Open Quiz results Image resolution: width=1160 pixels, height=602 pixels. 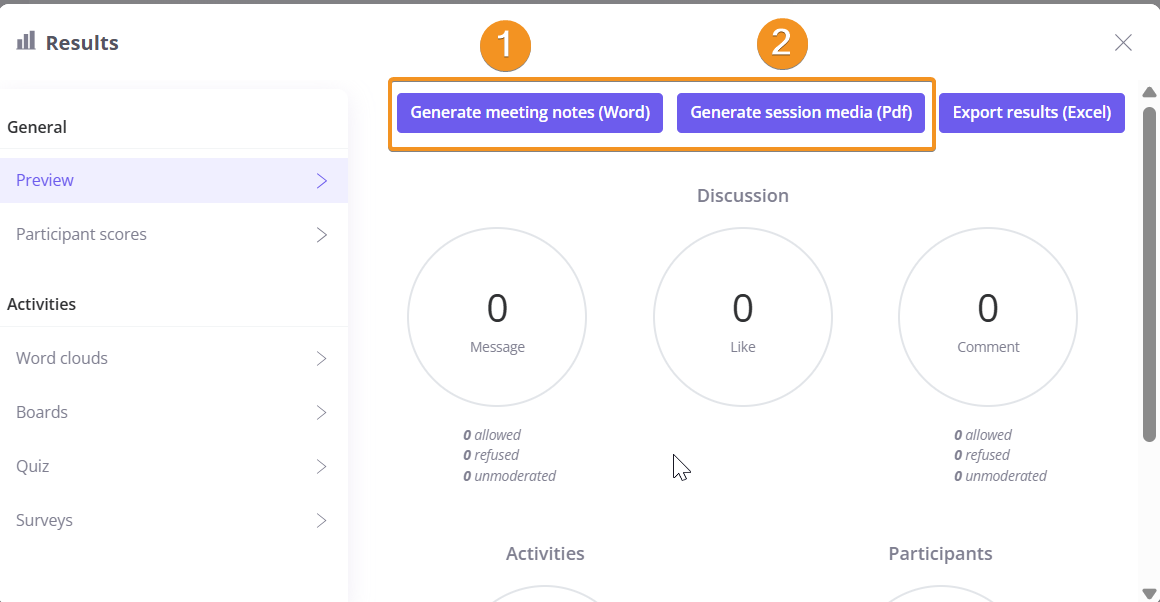tap(32, 466)
